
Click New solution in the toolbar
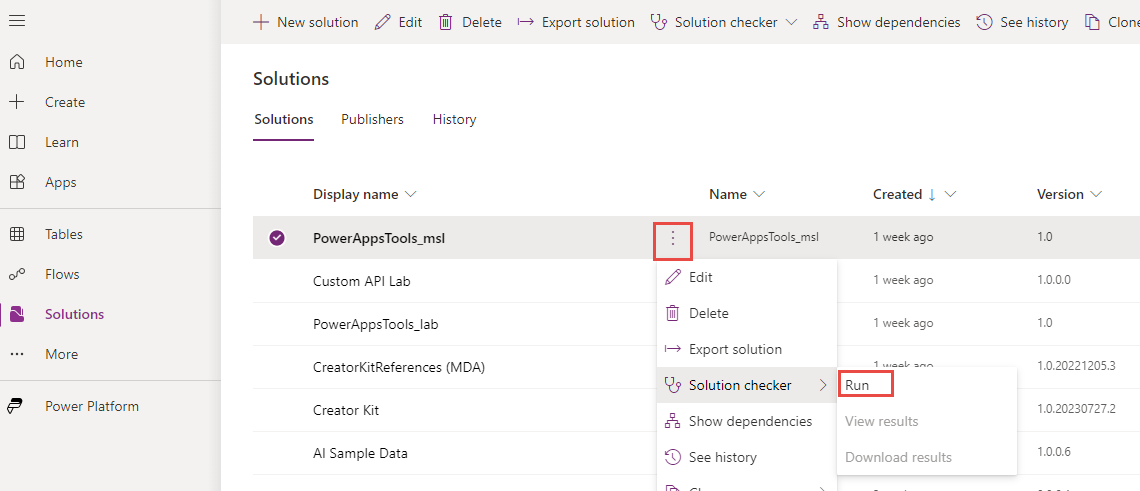point(305,22)
